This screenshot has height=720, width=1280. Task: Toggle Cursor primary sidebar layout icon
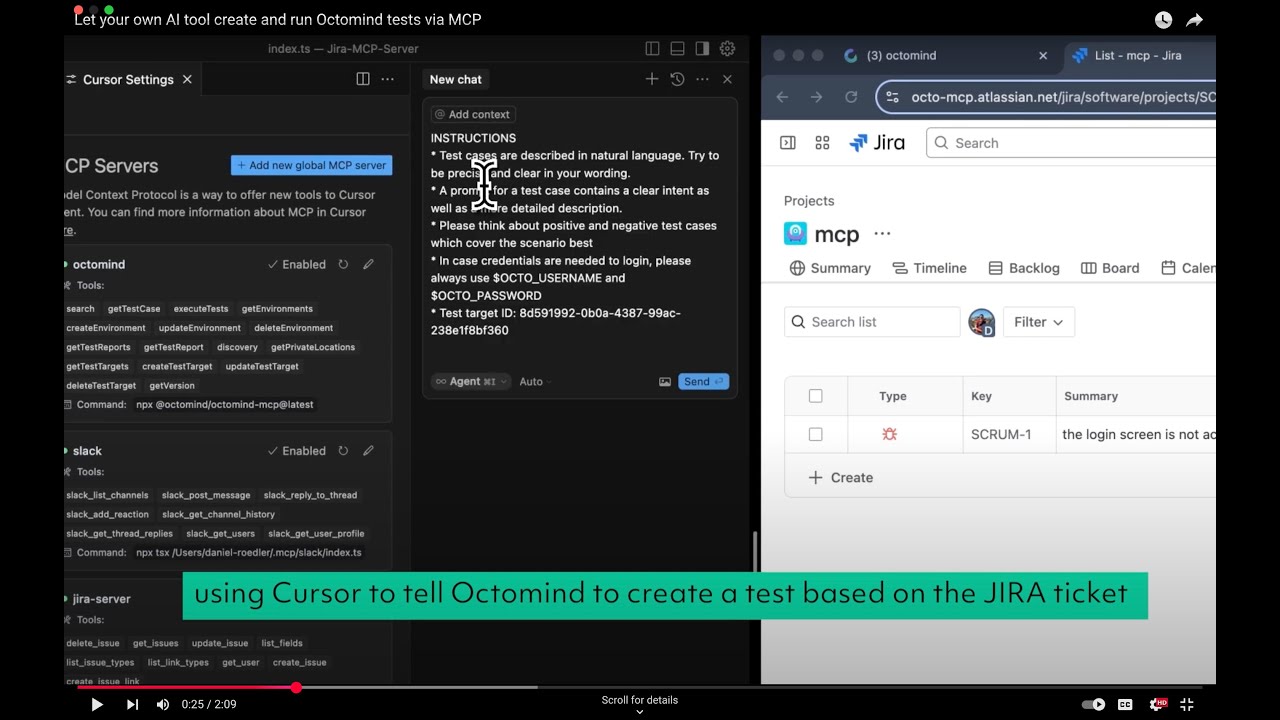(652, 49)
